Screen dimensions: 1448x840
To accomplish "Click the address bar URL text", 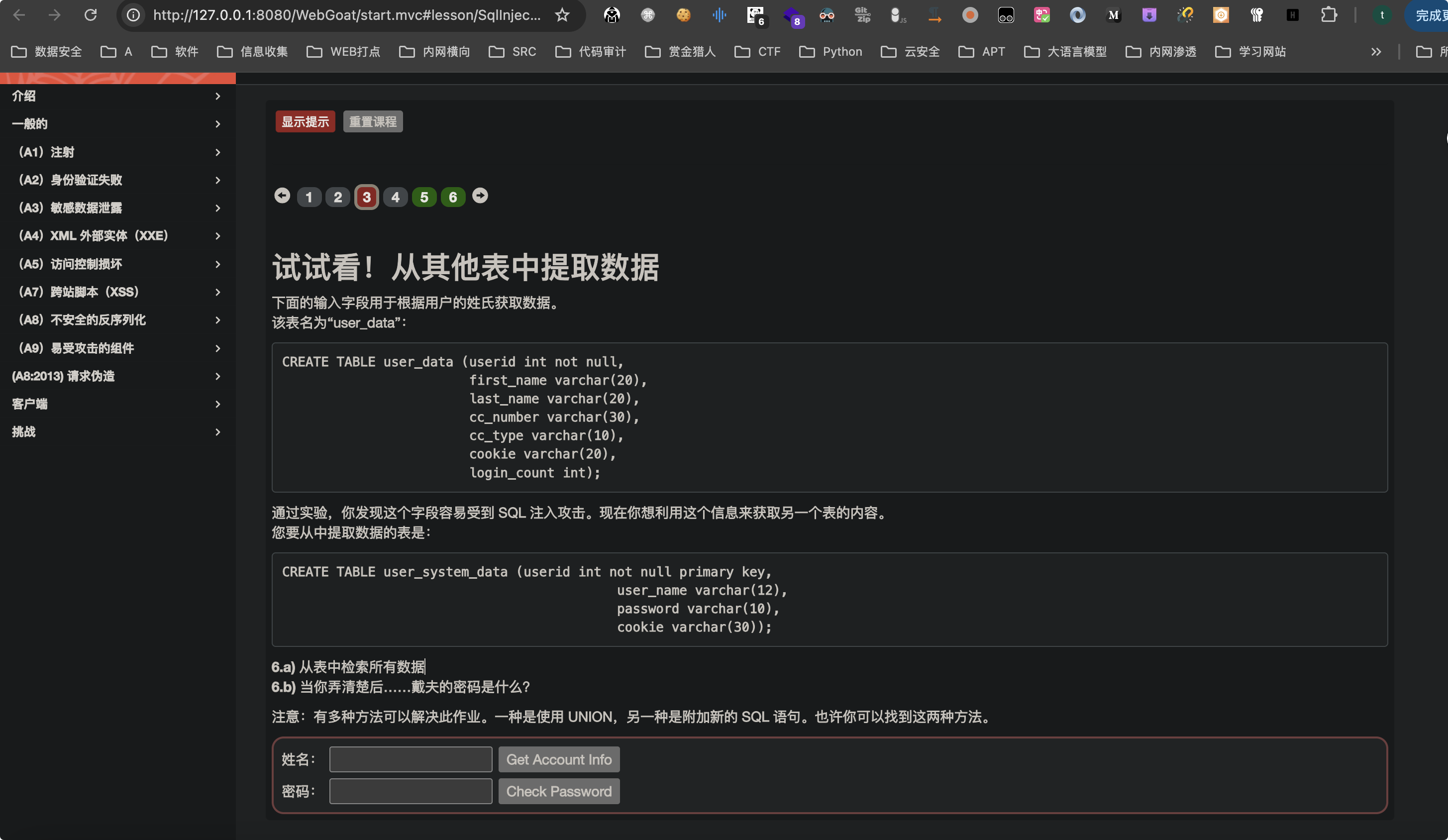I will pyautogui.click(x=346, y=15).
